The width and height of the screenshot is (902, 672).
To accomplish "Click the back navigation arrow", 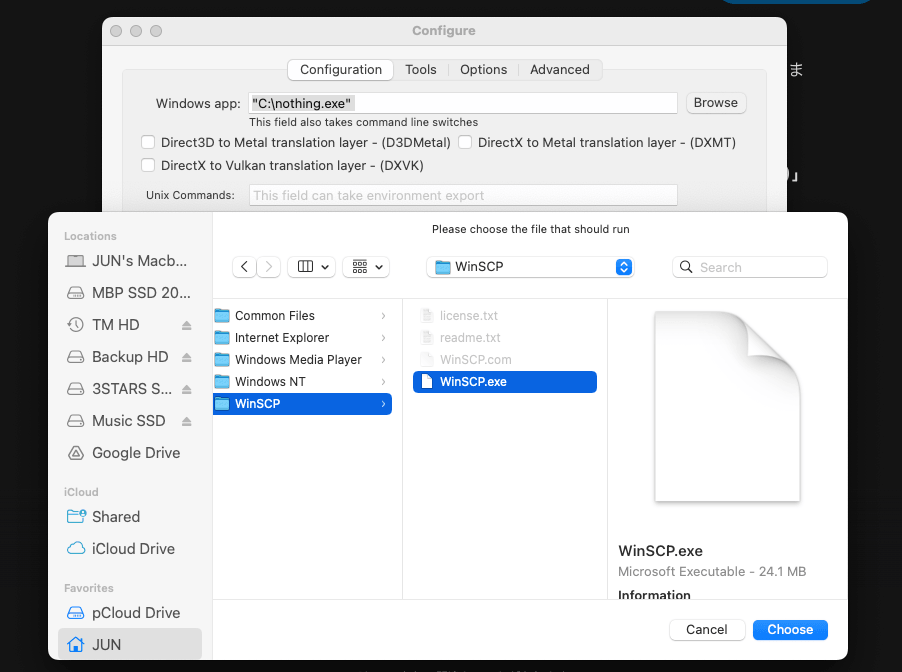I will click(x=245, y=267).
